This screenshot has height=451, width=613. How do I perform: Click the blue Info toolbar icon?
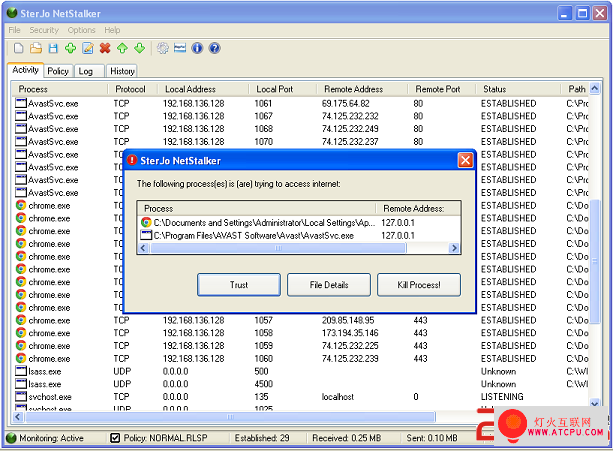click(x=197, y=48)
